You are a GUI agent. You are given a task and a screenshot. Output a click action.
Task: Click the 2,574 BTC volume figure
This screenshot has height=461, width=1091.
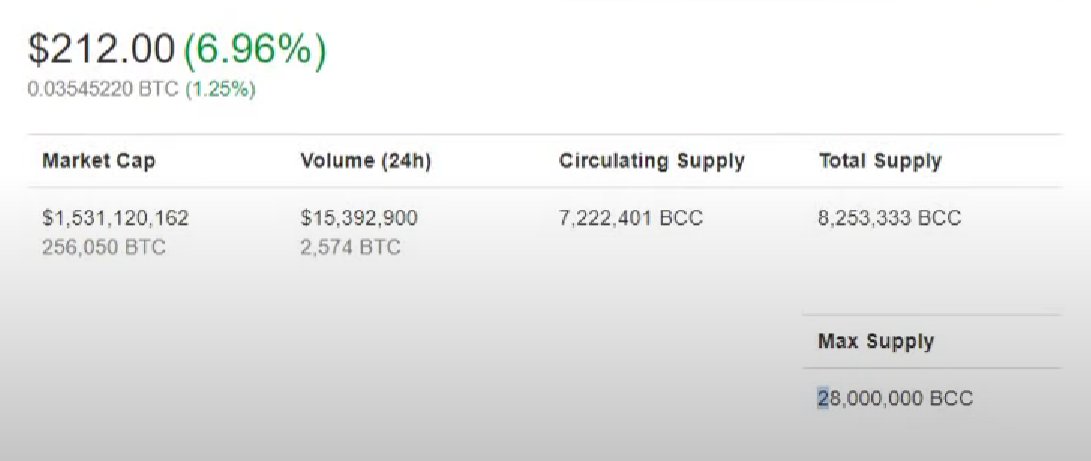351,248
